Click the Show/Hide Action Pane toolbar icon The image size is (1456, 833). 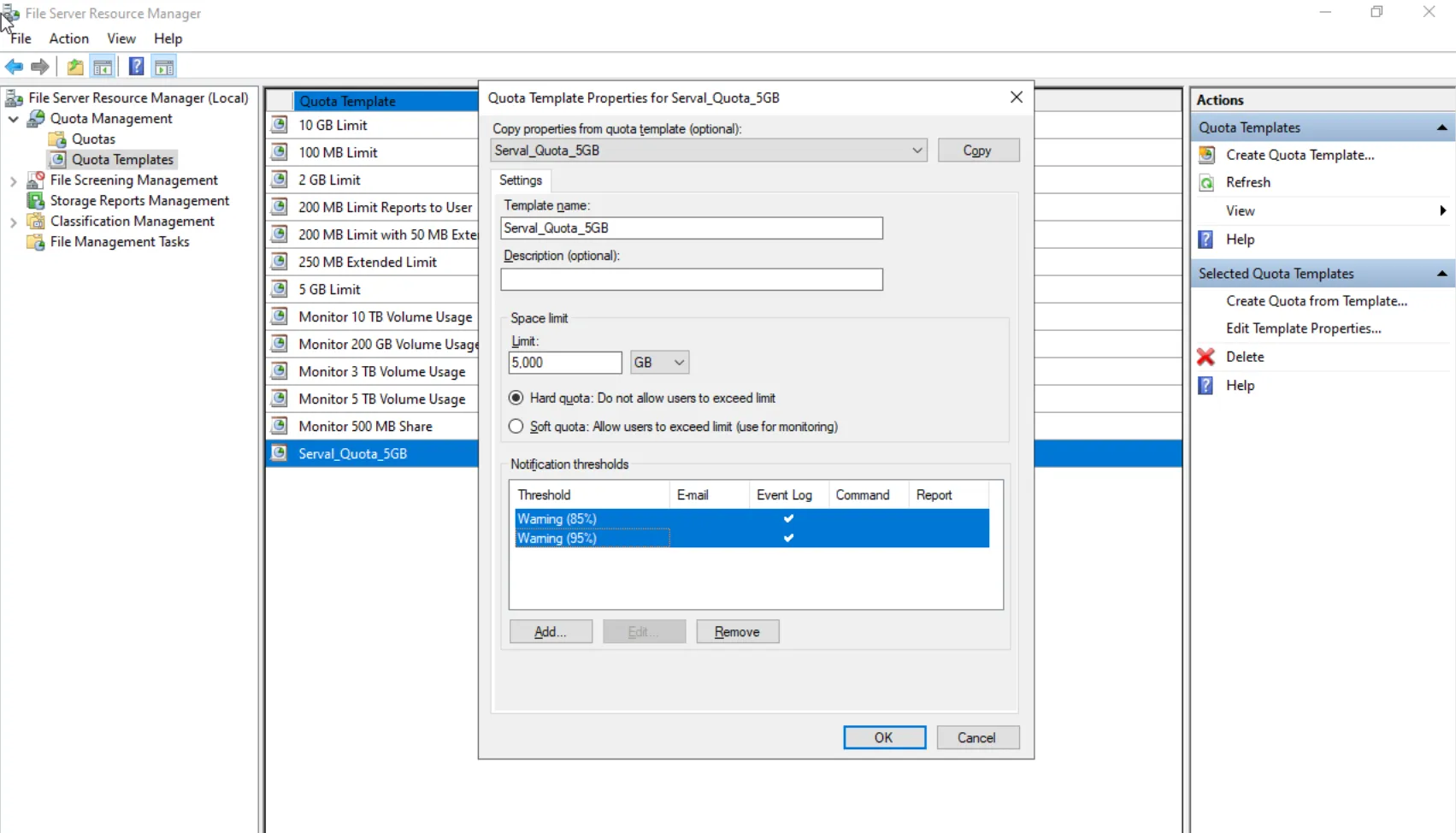(164, 67)
